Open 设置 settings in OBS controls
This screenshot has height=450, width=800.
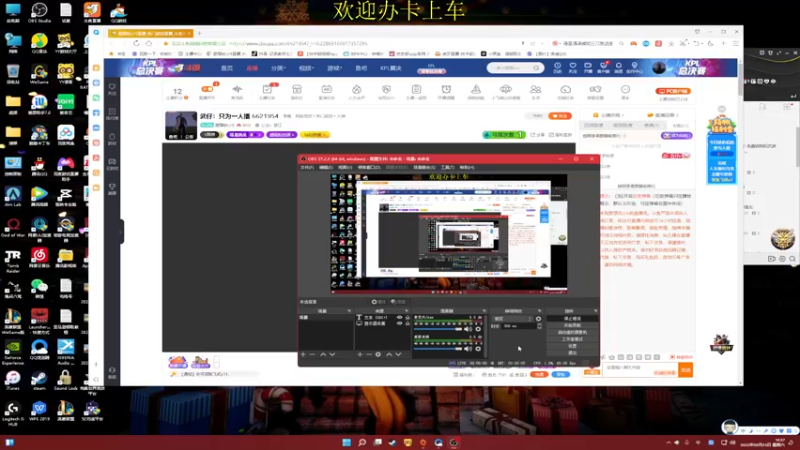(x=572, y=345)
